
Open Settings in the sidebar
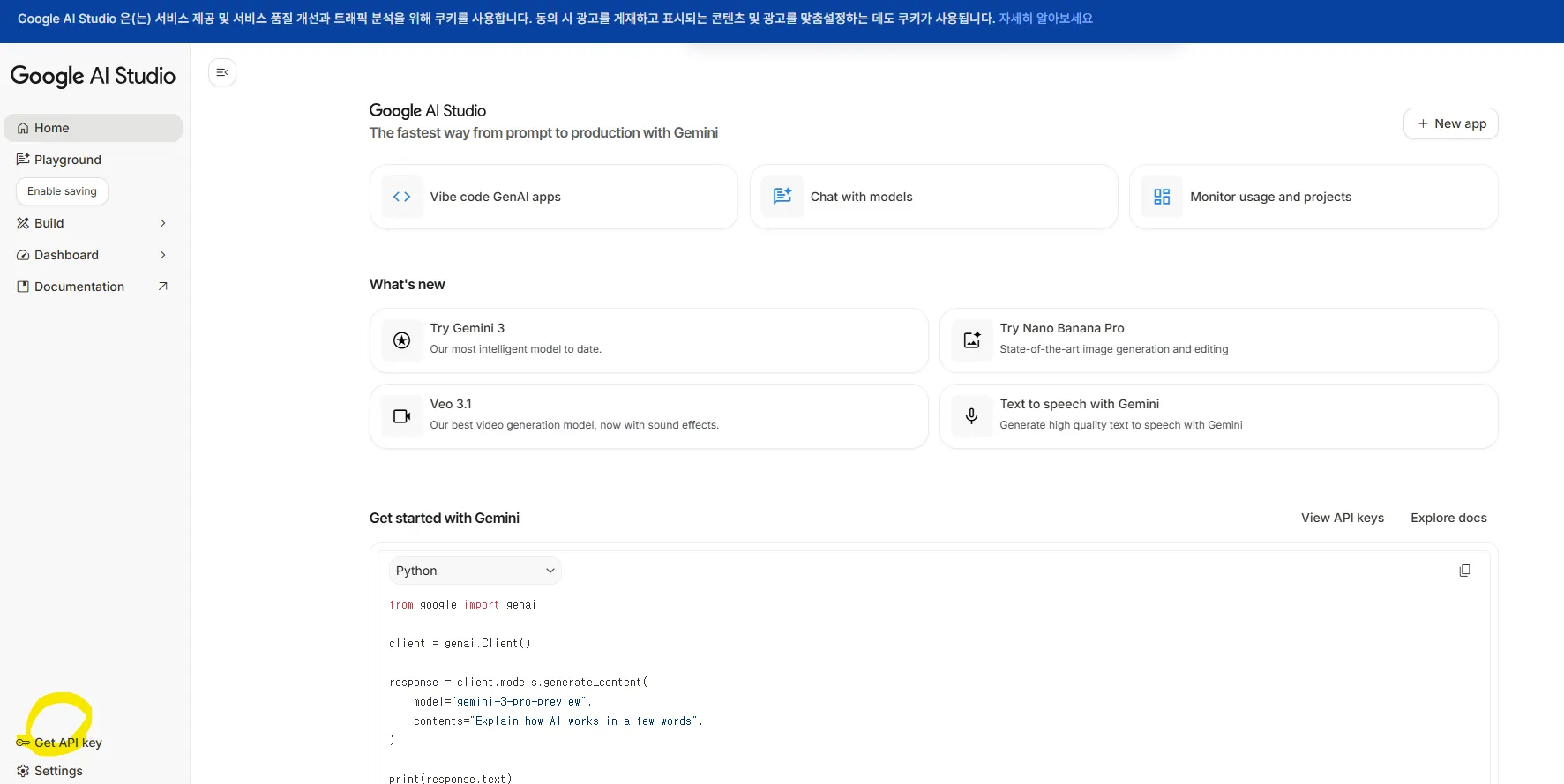click(93, 771)
